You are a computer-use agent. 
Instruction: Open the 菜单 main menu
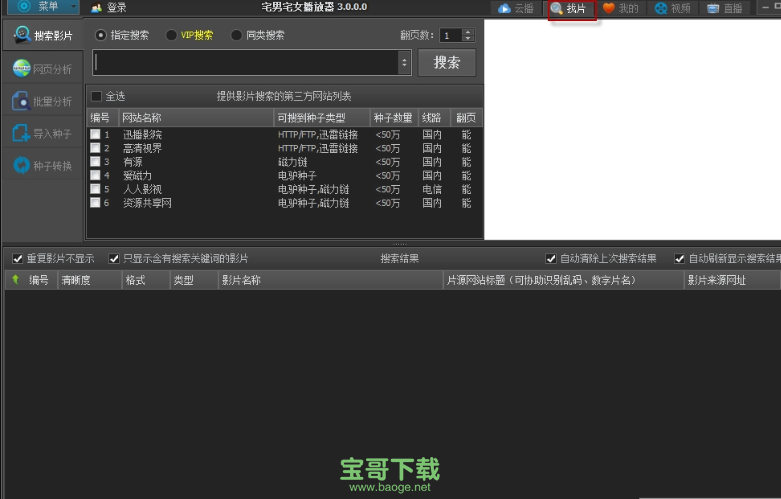[43, 6]
